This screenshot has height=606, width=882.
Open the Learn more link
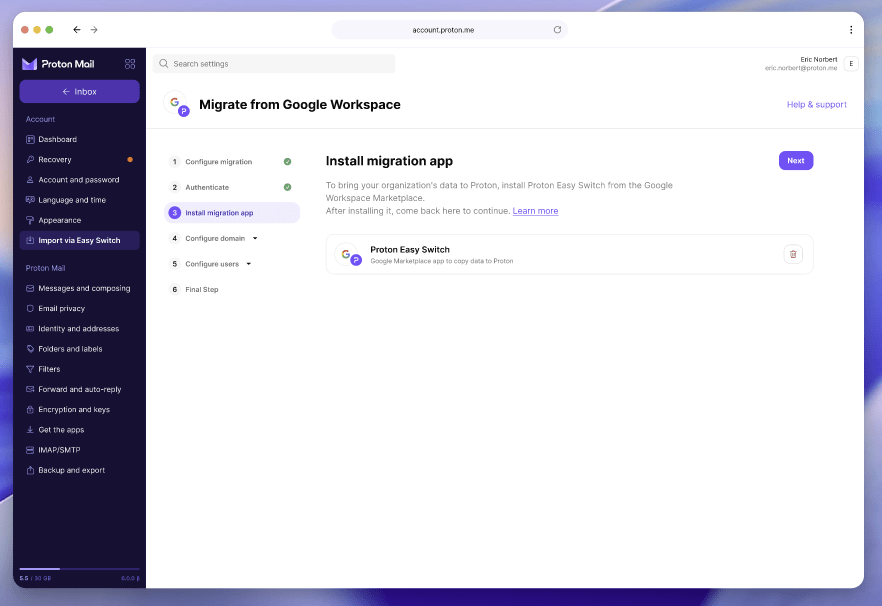tap(535, 211)
